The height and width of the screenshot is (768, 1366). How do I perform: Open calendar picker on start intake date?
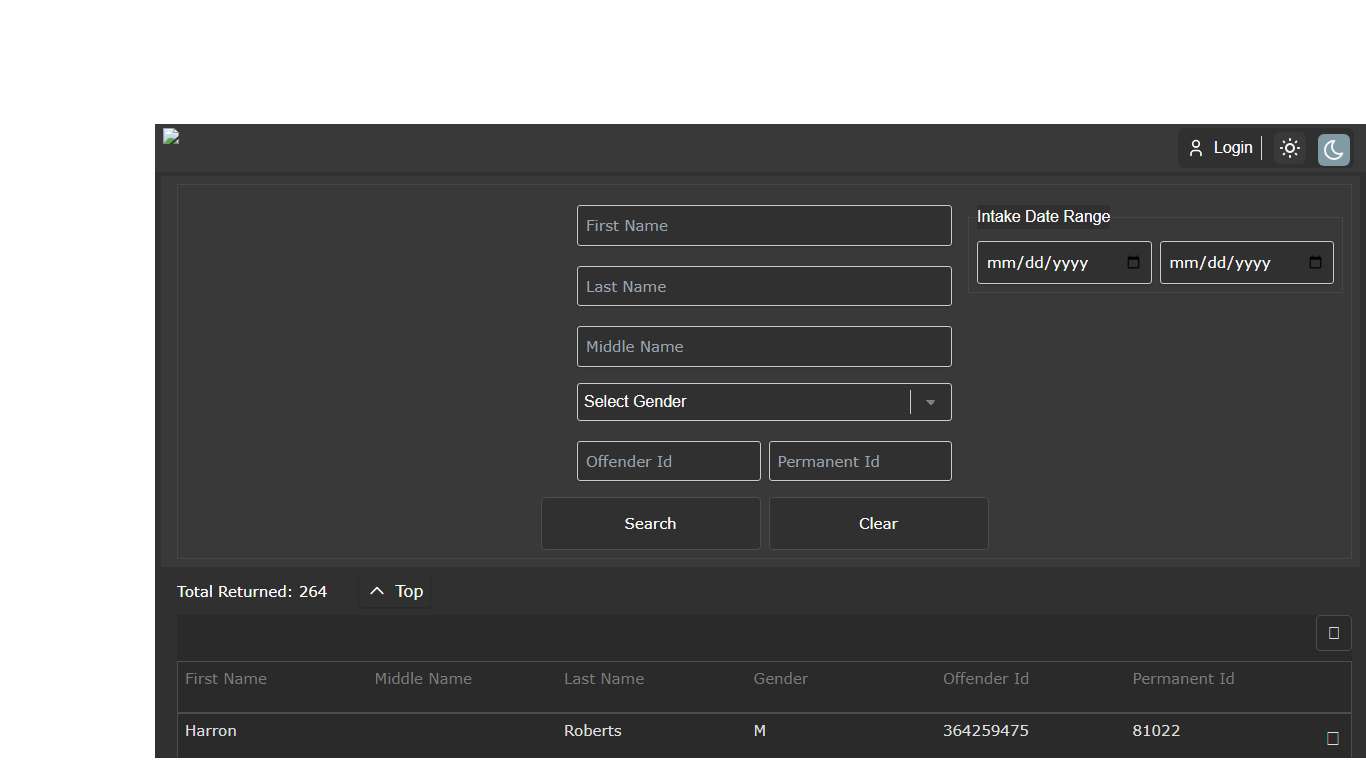tap(1133, 263)
